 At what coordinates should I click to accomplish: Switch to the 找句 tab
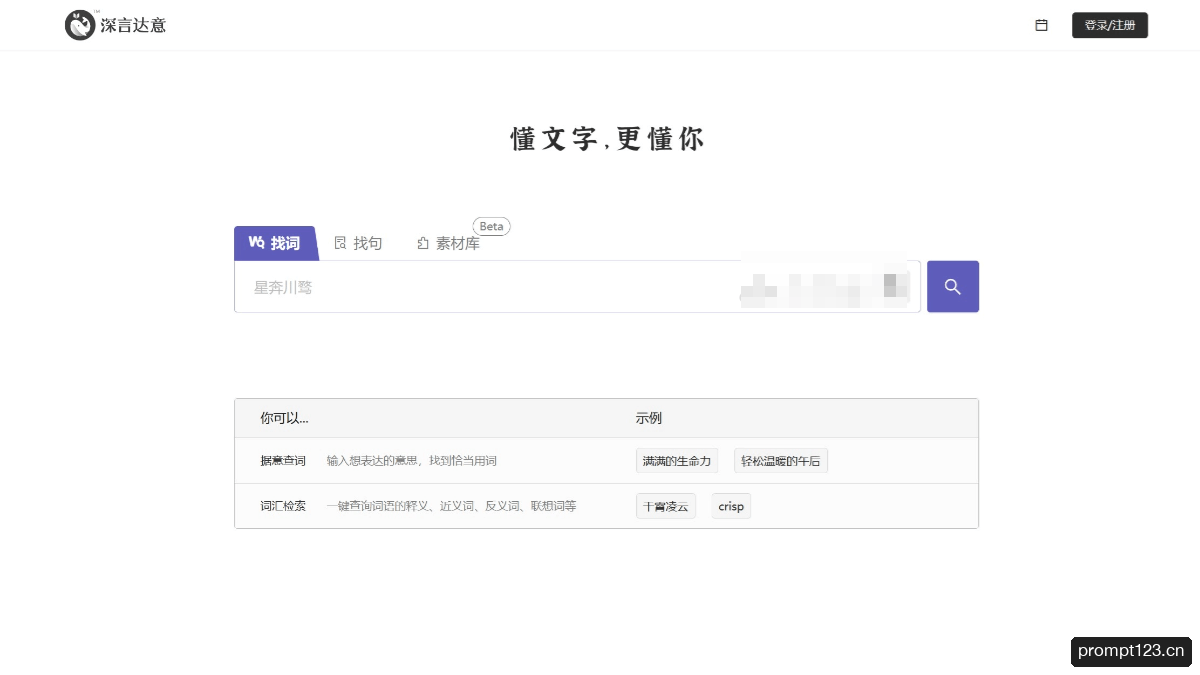[358, 243]
